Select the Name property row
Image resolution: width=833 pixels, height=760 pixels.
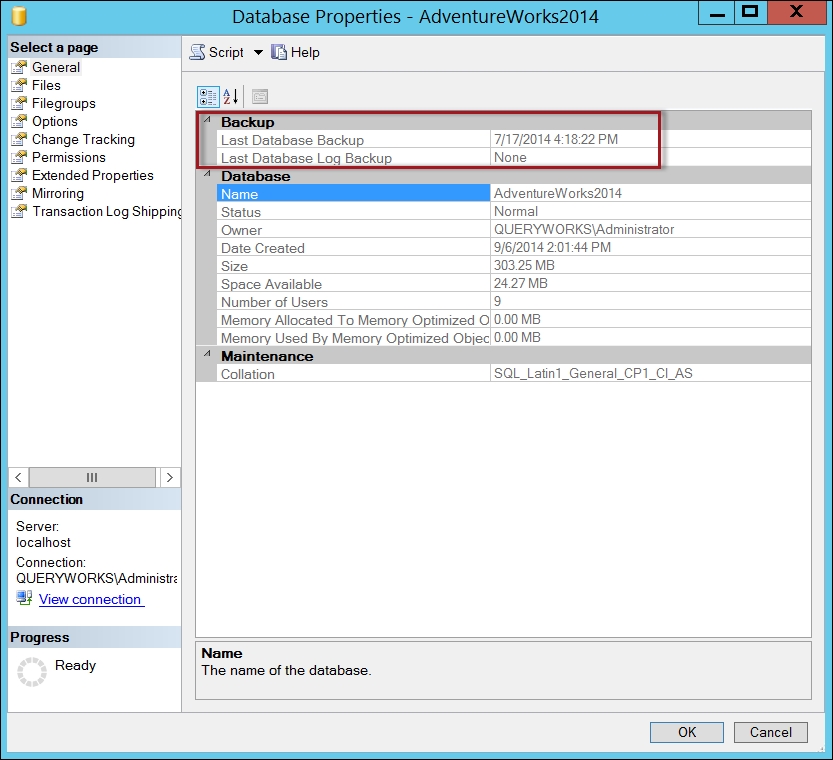click(x=514, y=193)
